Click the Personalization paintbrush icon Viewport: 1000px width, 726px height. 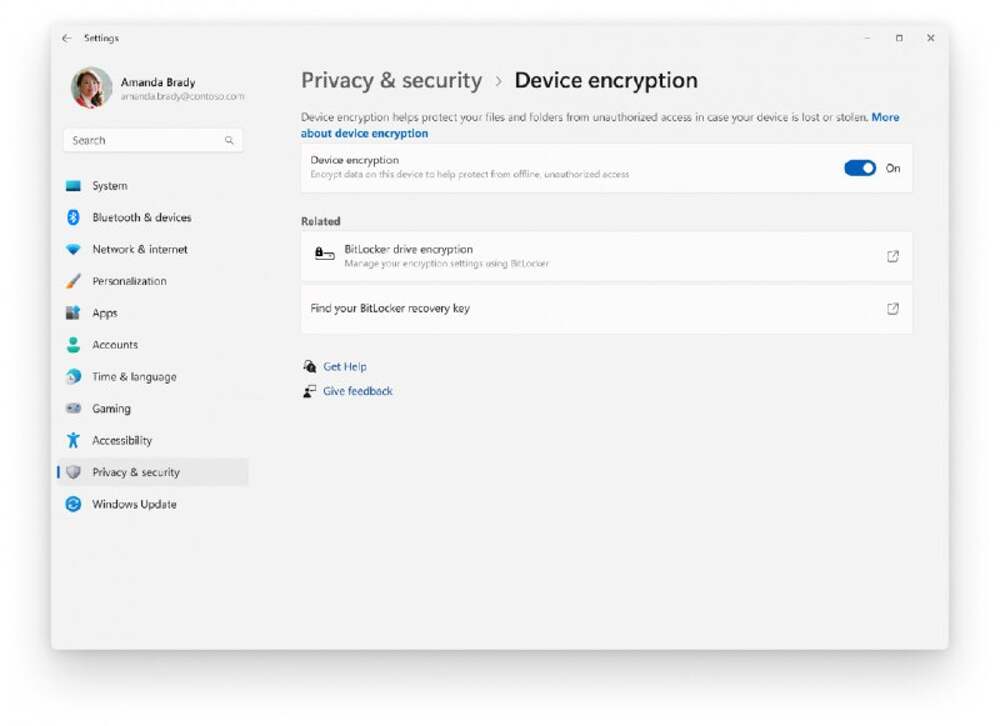[73, 281]
